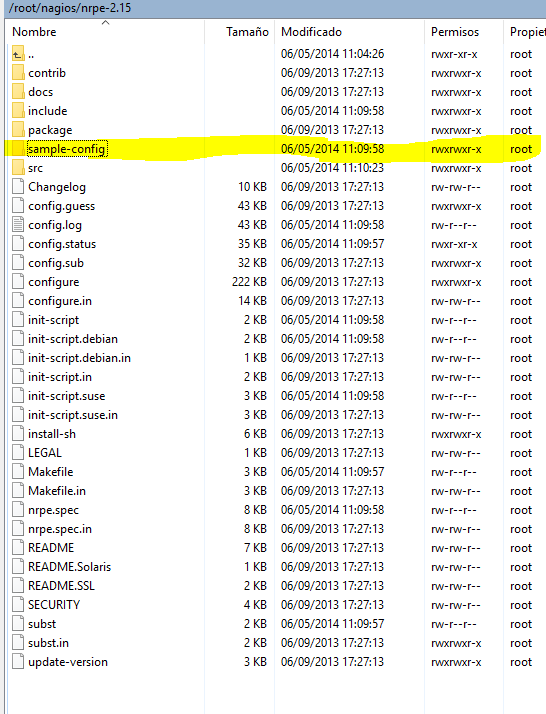This screenshot has width=546, height=714.
Task: Select the init-script.in file name
Action: [60, 377]
